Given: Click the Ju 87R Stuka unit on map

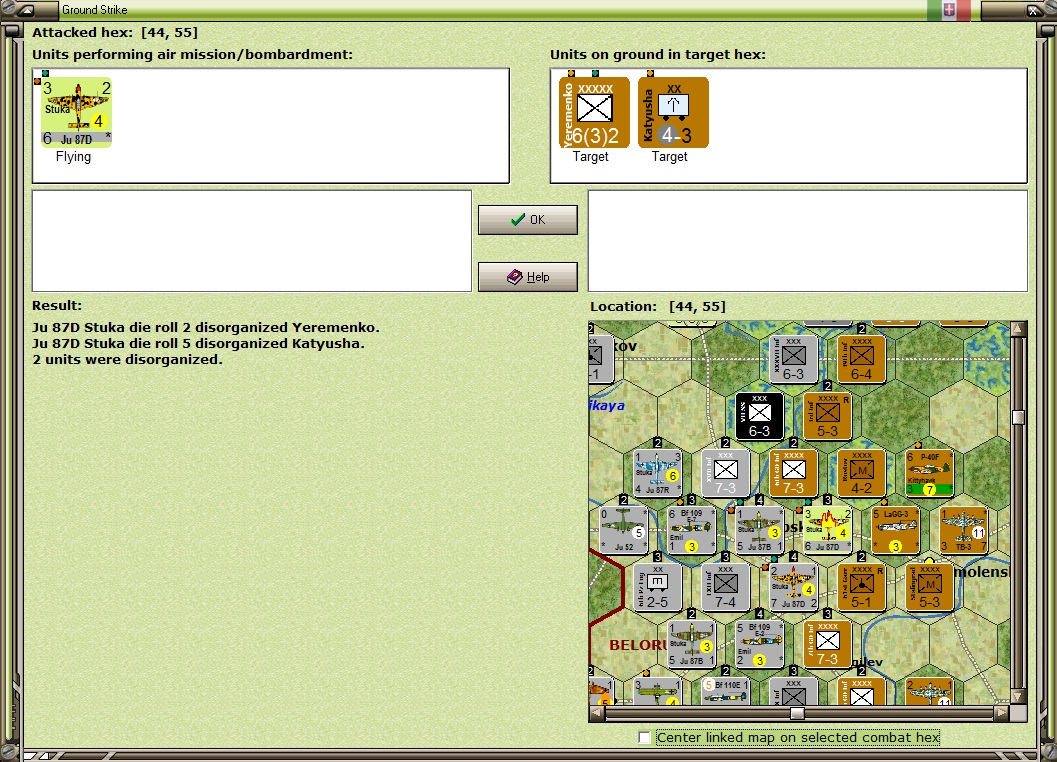Looking at the screenshot, I should (657, 473).
